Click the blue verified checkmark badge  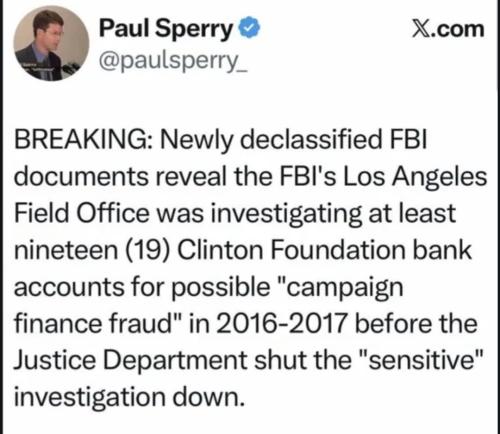click(x=249, y=28)
